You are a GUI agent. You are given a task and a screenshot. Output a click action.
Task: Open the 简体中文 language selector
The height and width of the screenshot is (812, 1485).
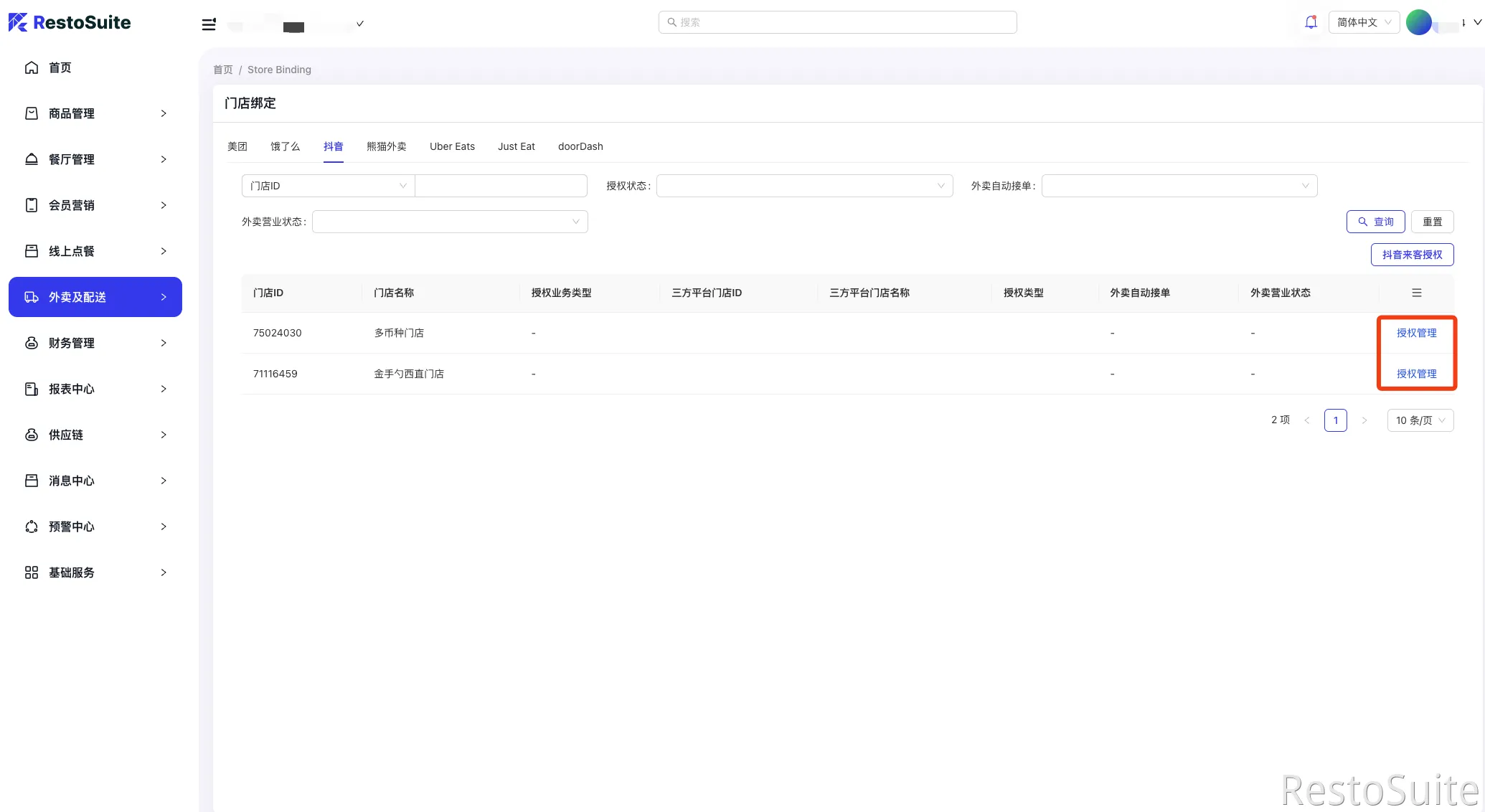pos(1364,22)
